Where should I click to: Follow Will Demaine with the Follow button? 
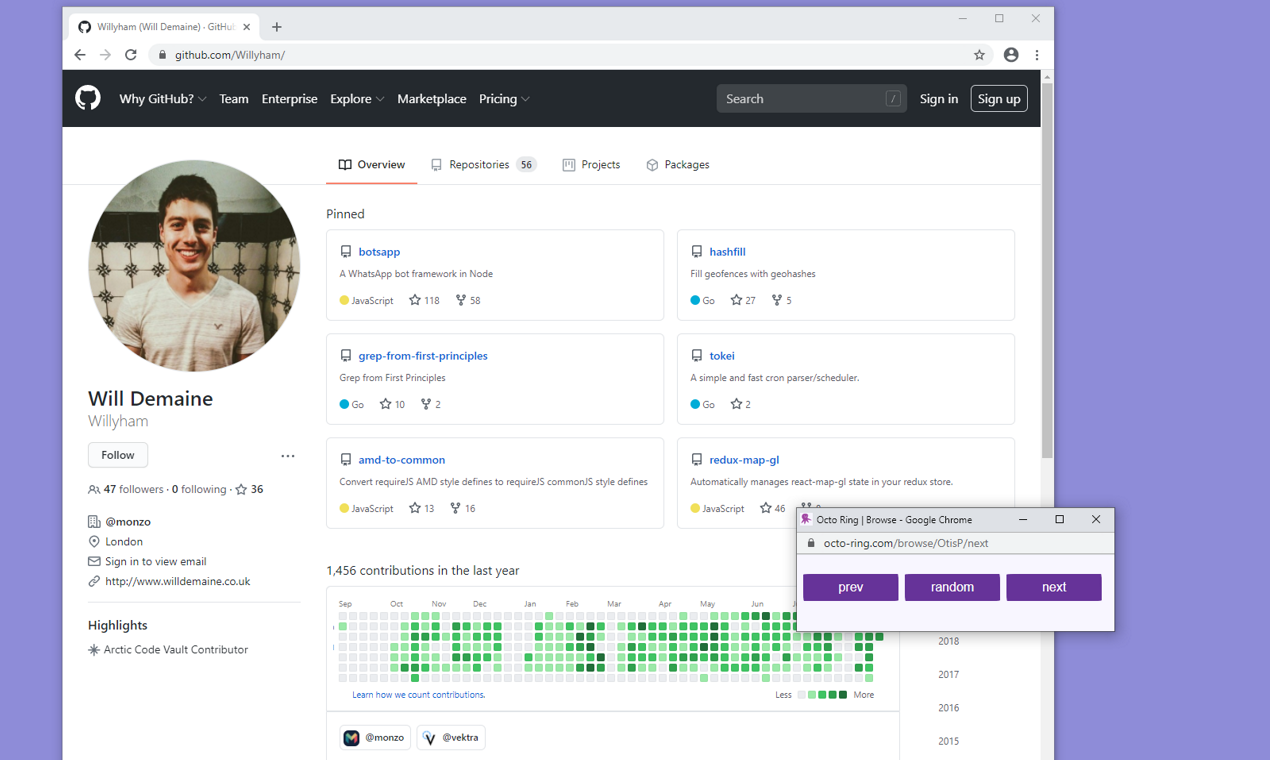tap(118, 455)
